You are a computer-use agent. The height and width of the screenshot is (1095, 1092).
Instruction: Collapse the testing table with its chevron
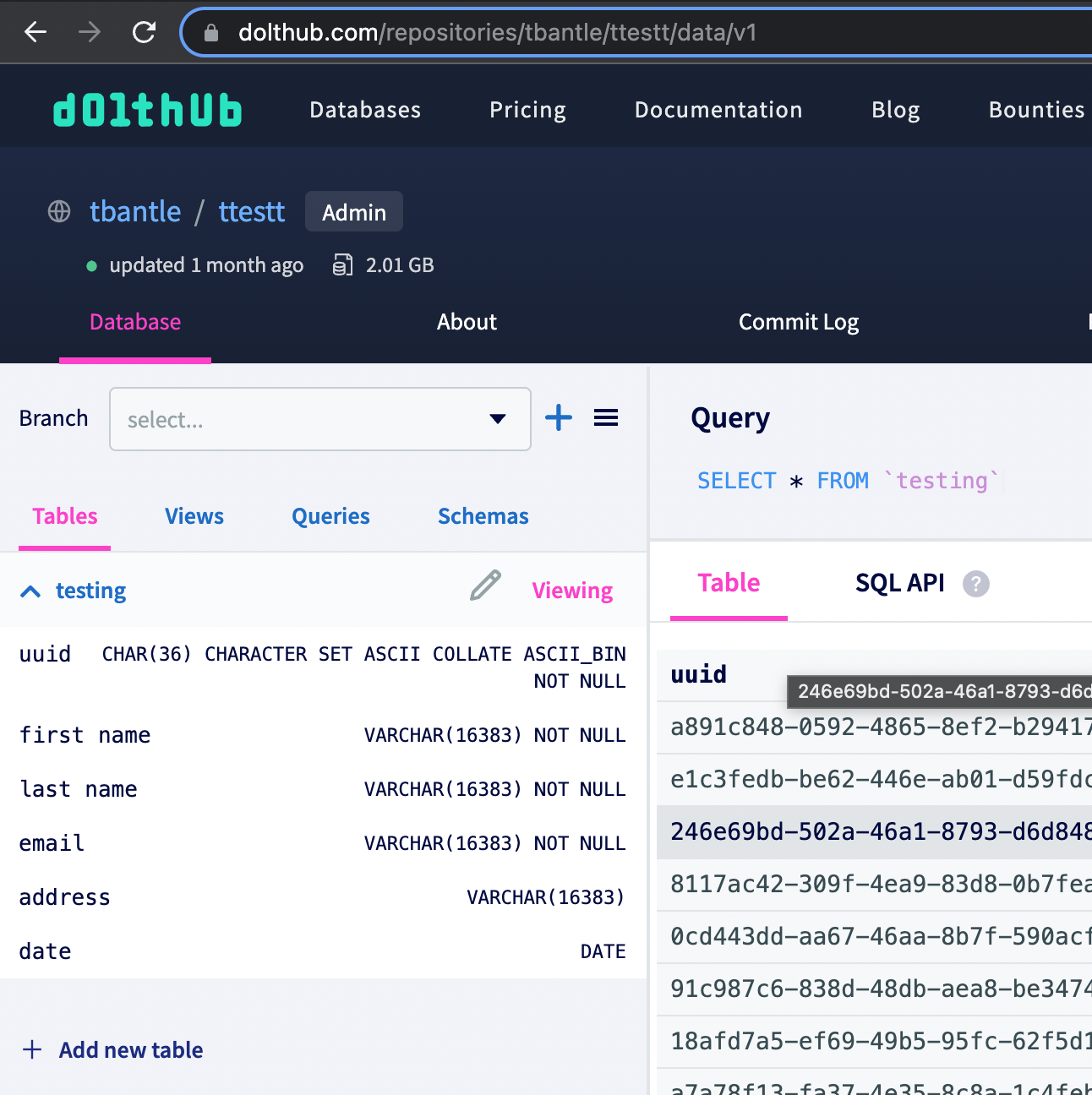[30, 591]
